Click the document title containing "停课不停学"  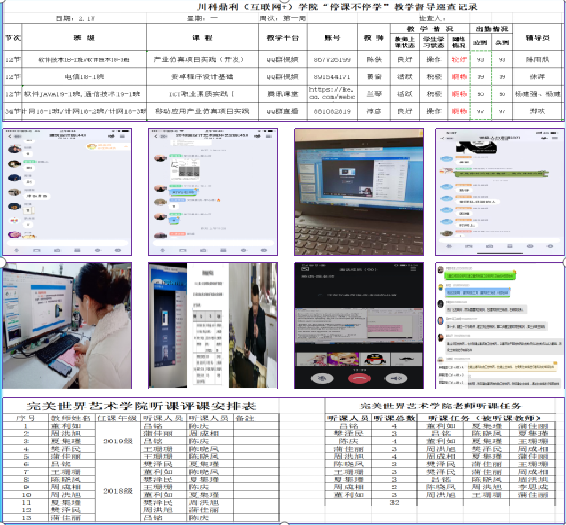click(337, 7)
